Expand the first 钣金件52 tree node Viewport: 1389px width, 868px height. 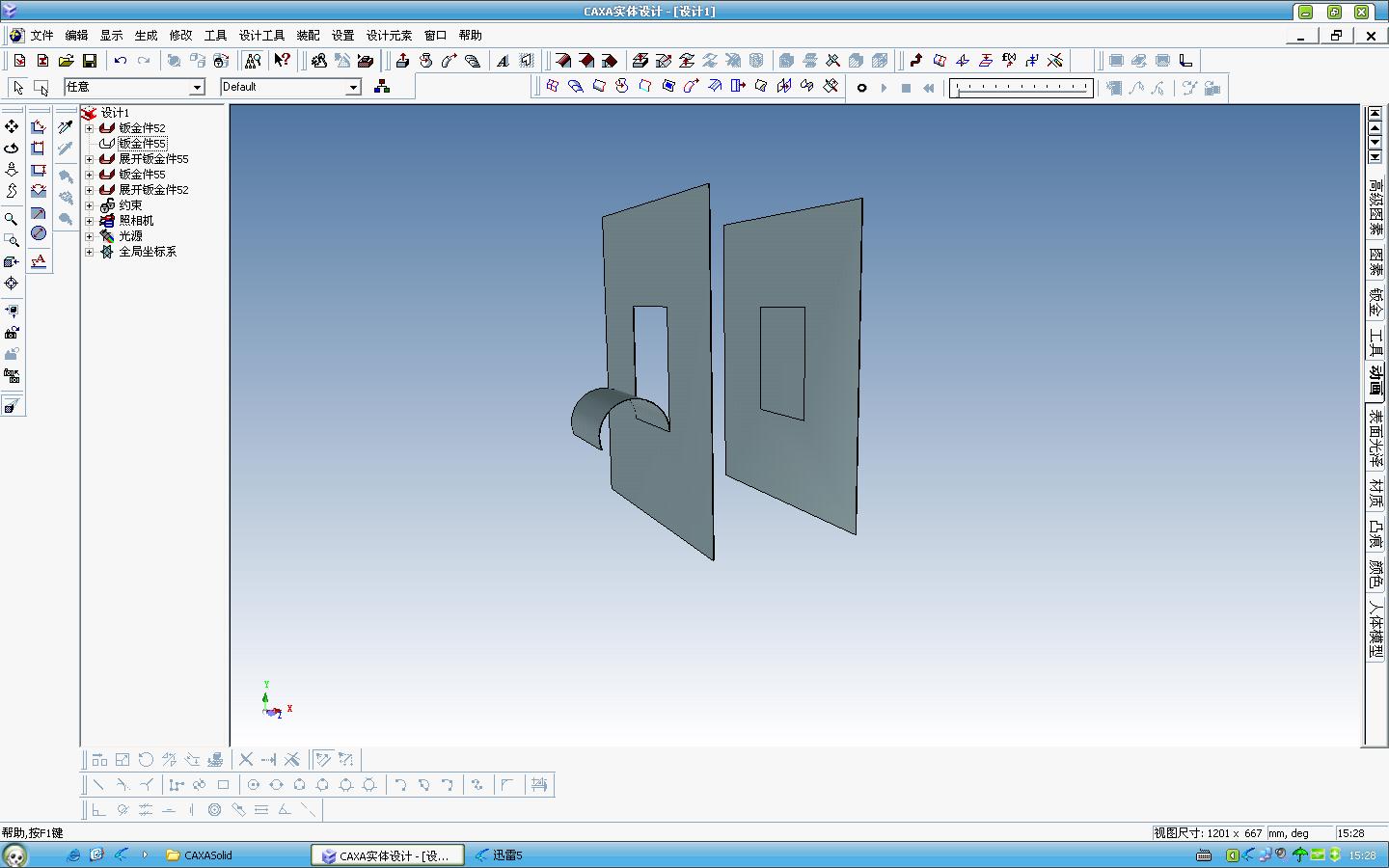[89, 128]
